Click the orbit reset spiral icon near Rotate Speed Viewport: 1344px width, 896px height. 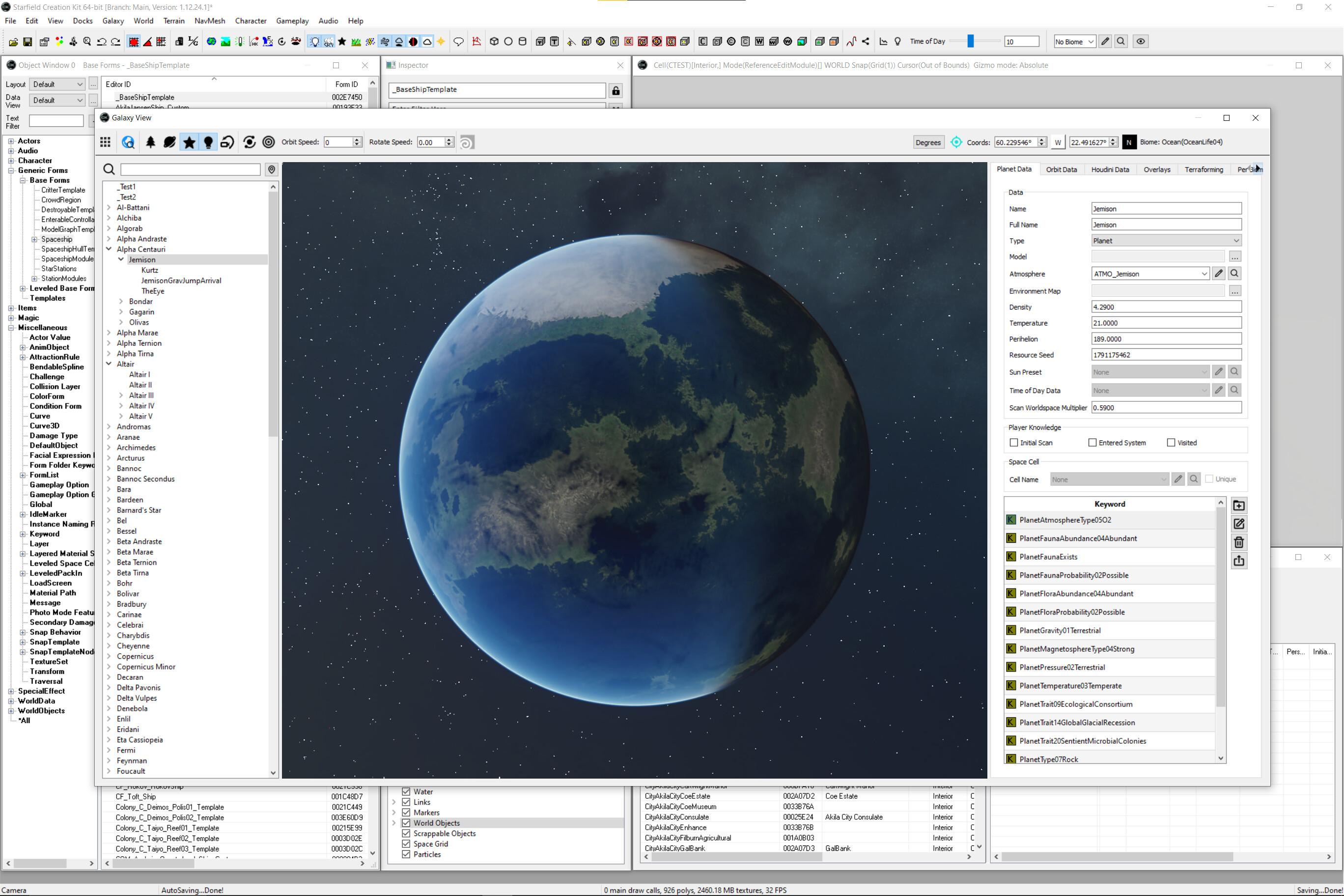click(x=467, y=142)
